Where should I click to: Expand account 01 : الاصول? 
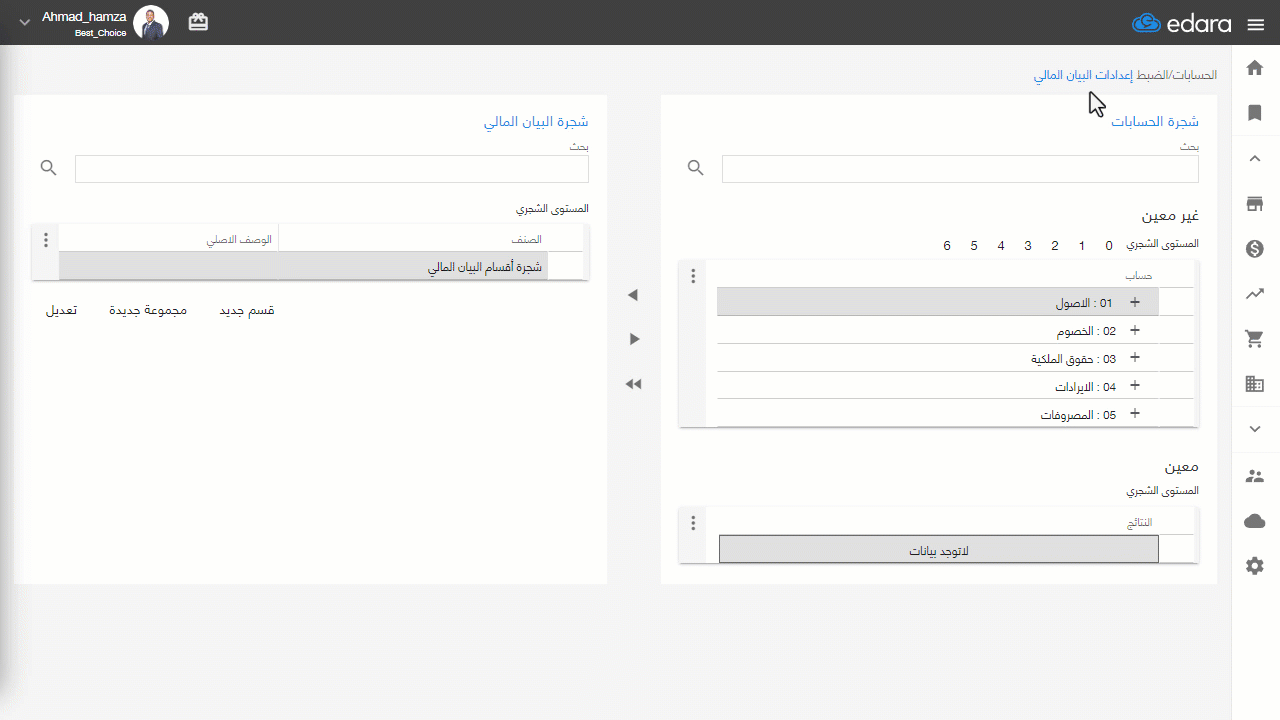tap(1134, 302)
